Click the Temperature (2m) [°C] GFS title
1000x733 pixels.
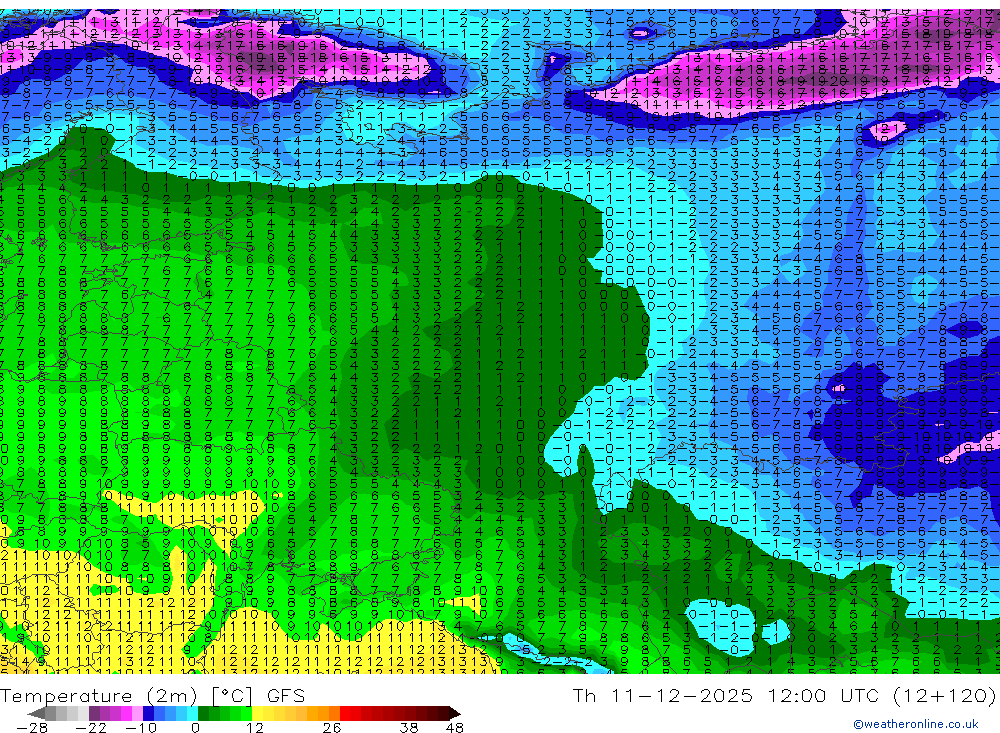[x=152, y=695]
